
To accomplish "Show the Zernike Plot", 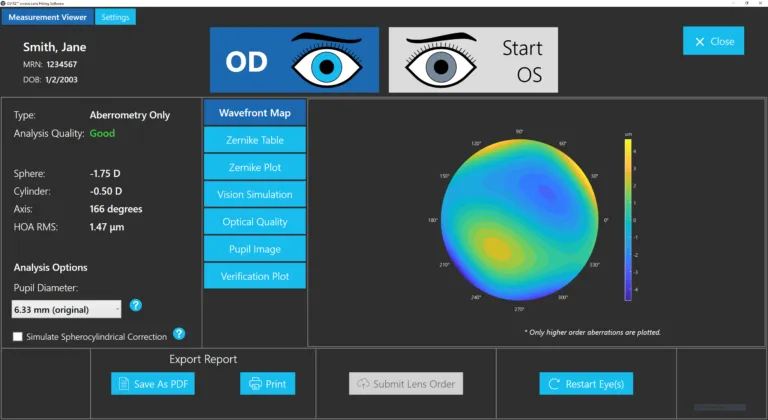I will point(255,167).
